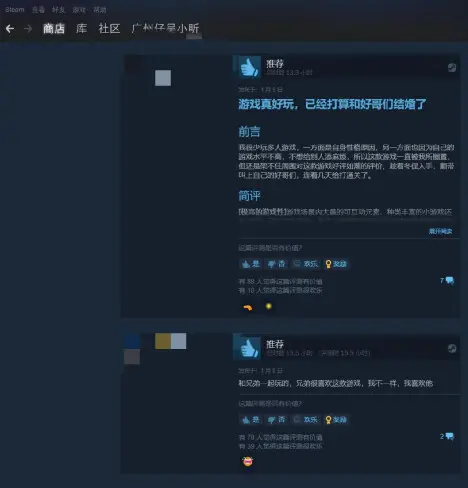Expand the first review with 展开阅读
The height and width of the screenshot is (488, 468).
[x=440, y=231]
